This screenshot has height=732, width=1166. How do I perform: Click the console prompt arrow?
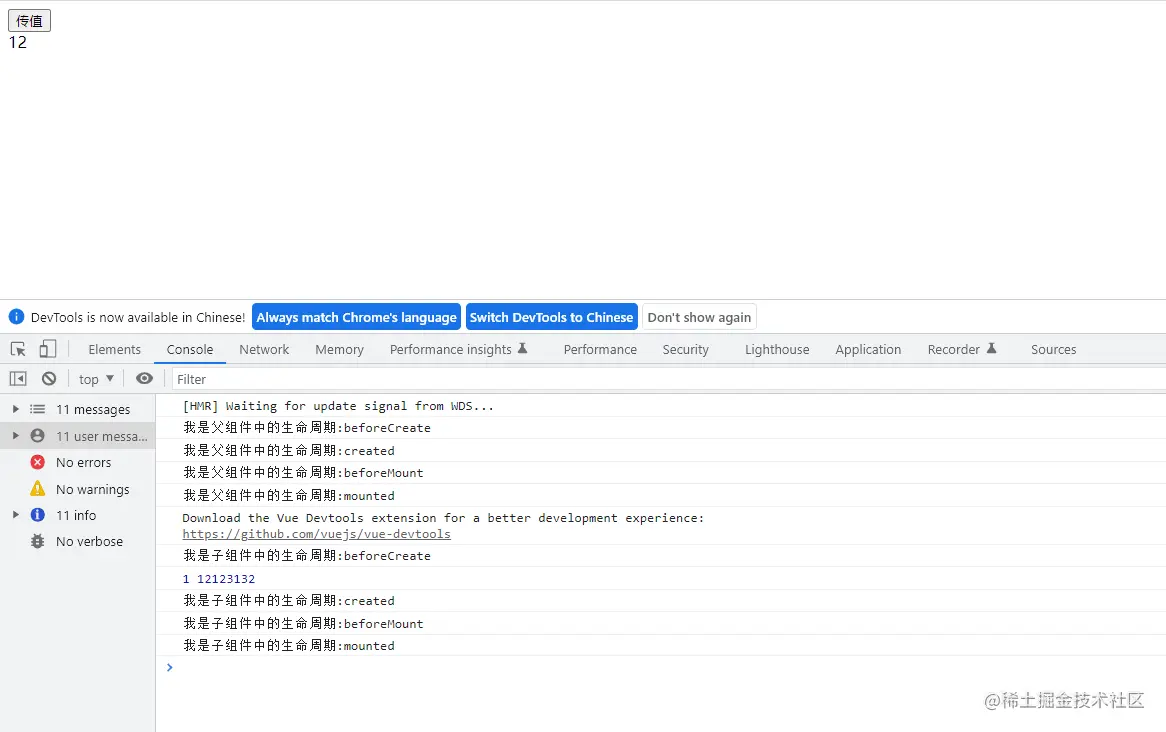coord(170,667)
